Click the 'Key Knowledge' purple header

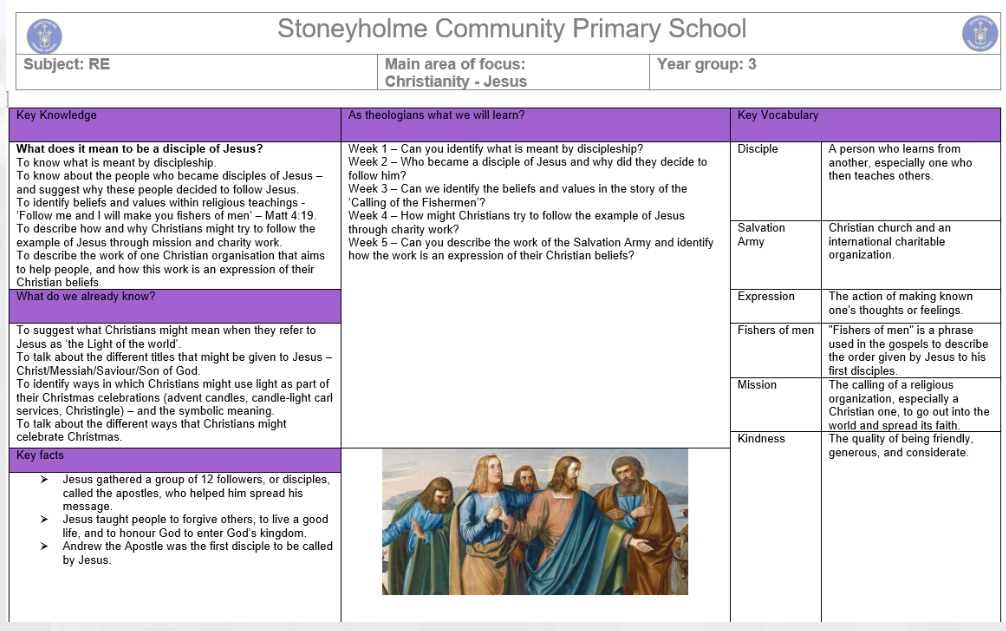(x=175, y=124)
